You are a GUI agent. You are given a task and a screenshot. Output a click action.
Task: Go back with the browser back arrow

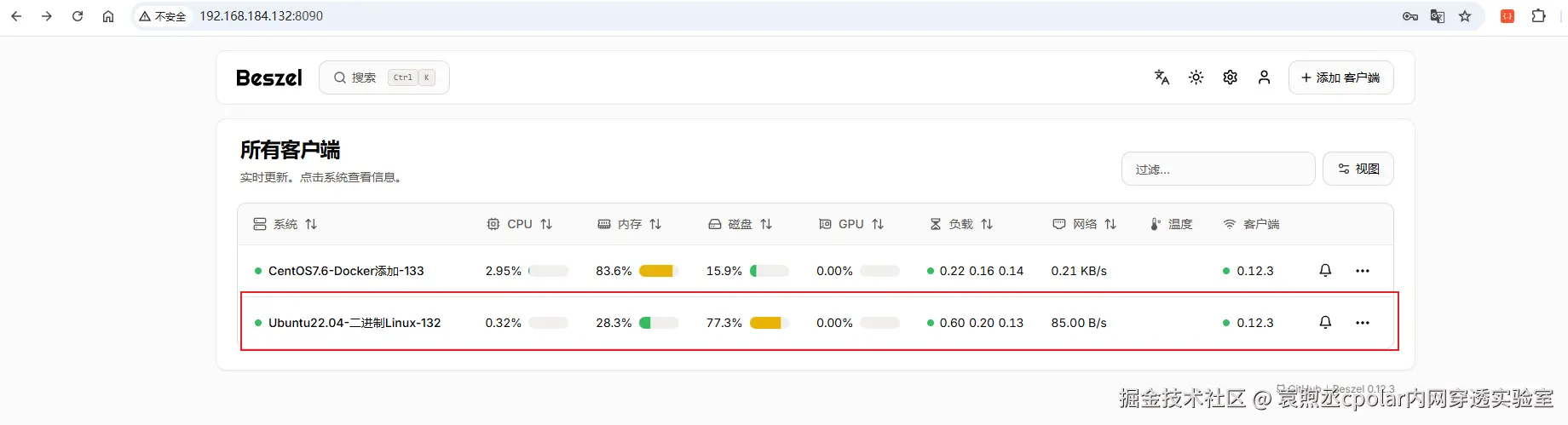coord(16,16)
